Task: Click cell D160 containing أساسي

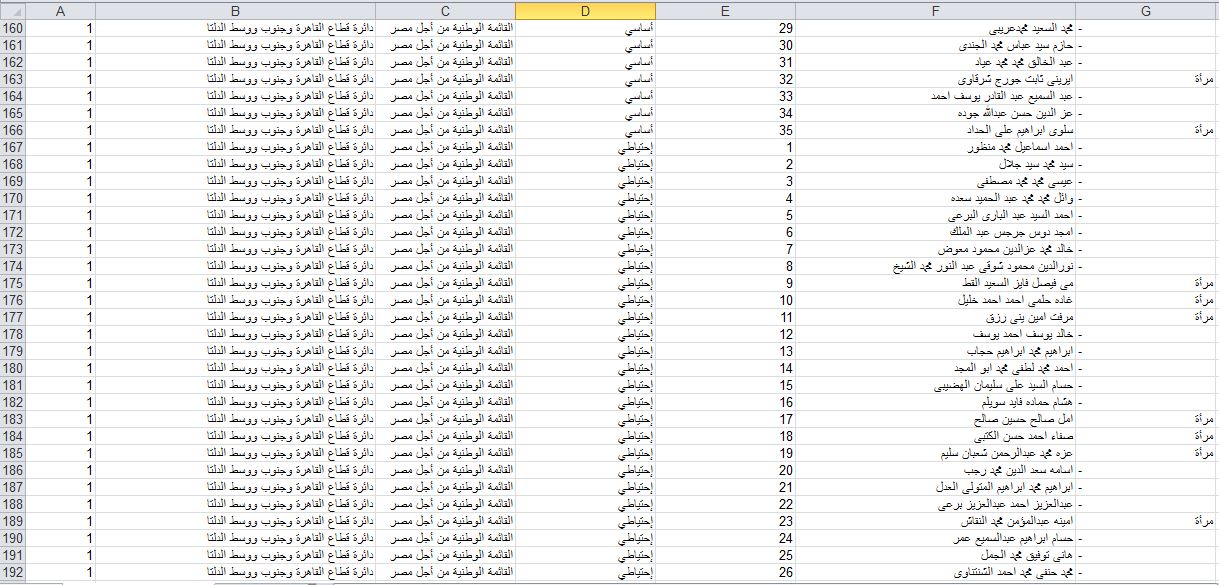Action: [585, 28]
